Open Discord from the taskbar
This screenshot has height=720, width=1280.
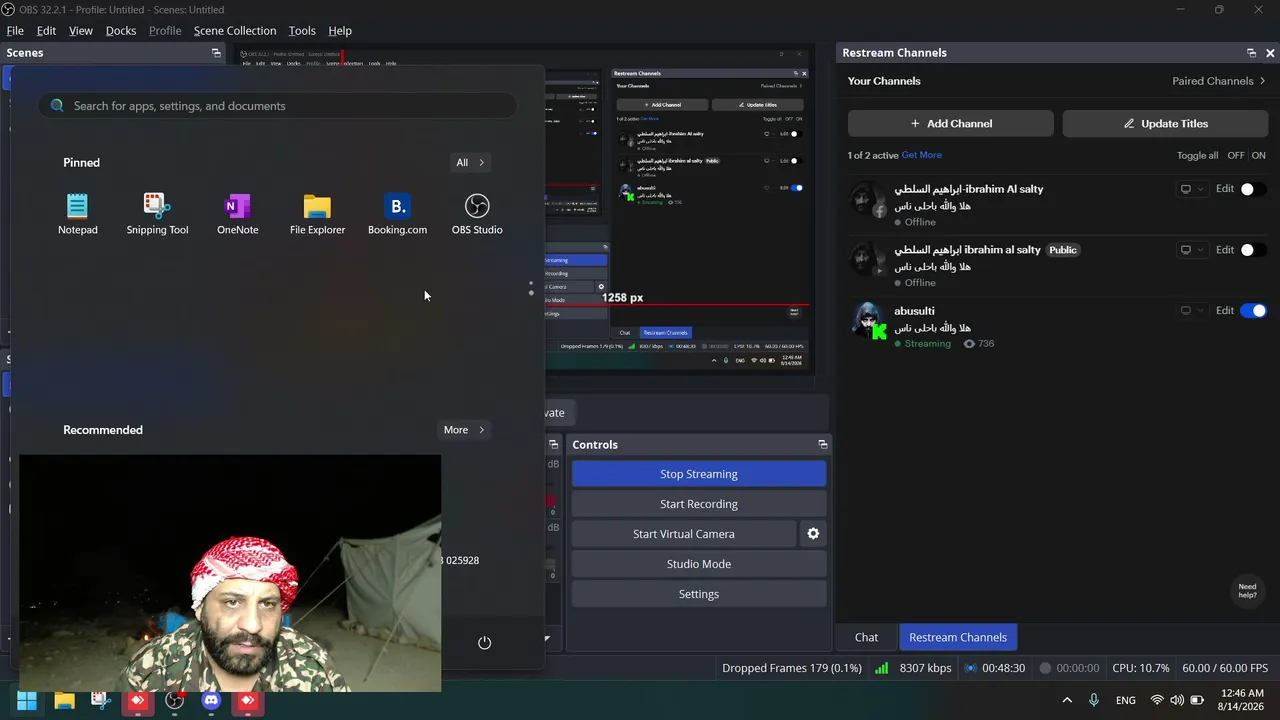211,701
